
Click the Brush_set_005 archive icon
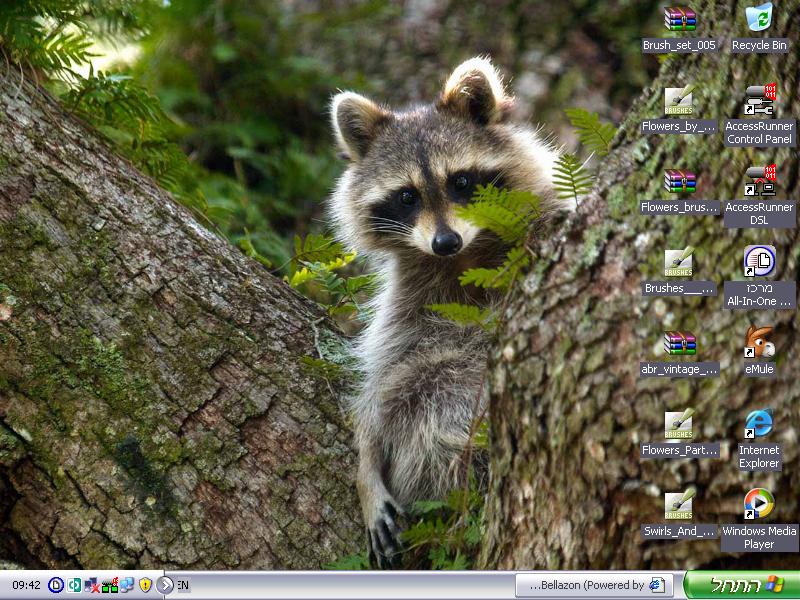680,19
